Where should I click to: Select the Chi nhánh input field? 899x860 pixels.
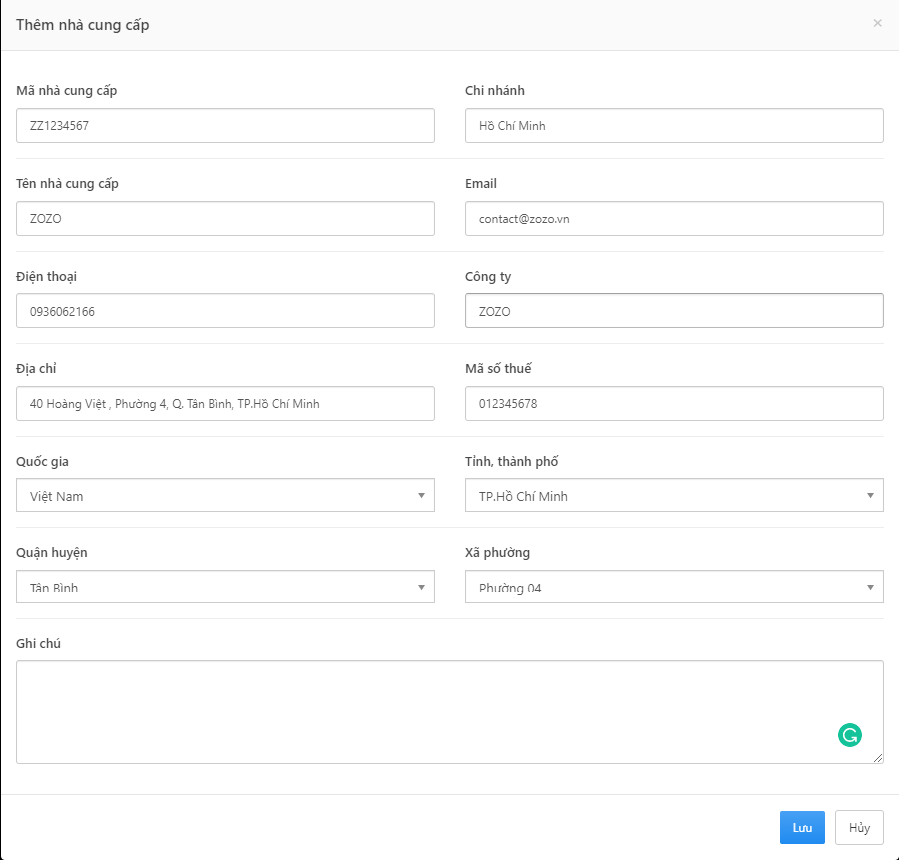[674, 126]
